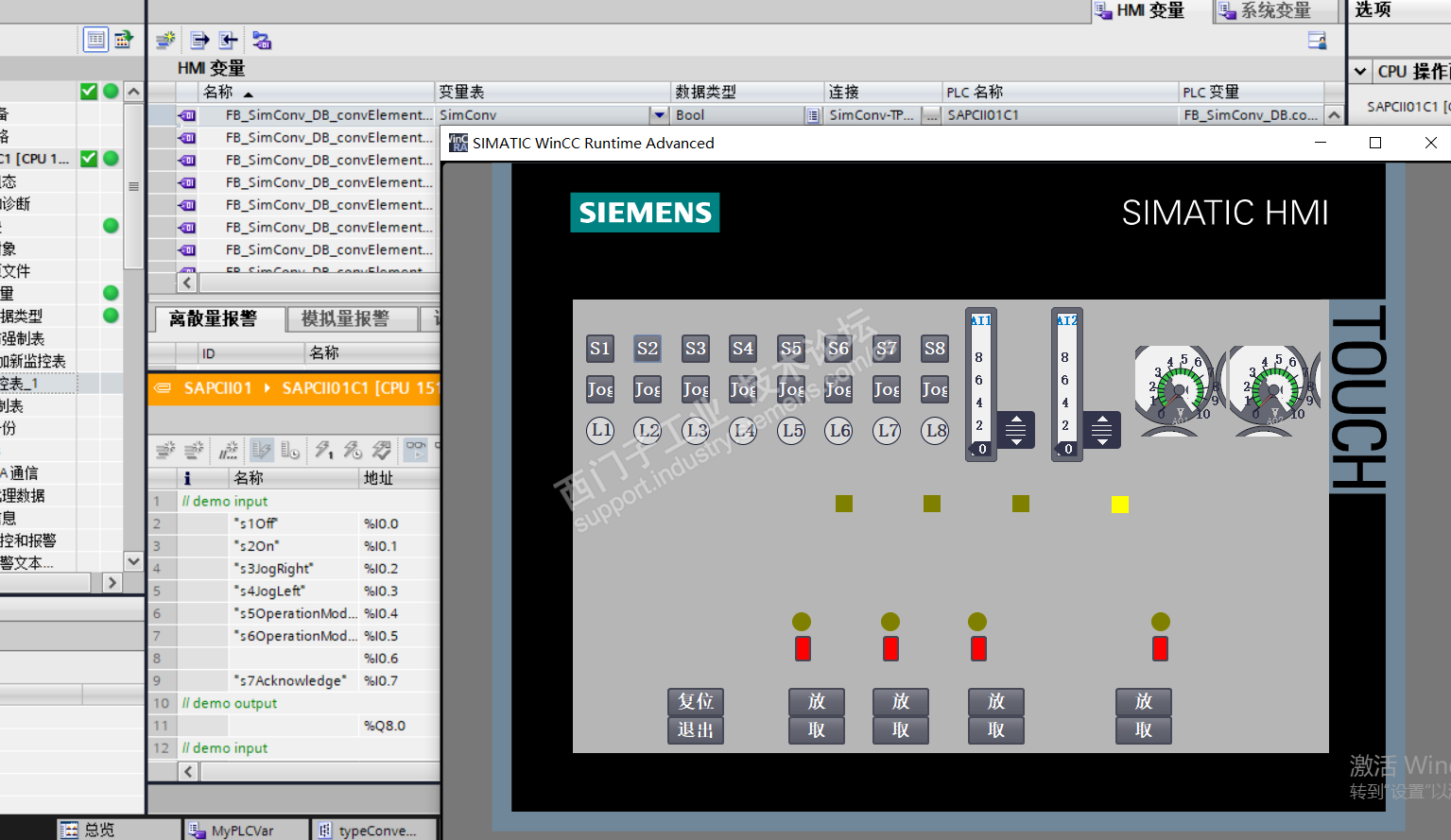This screenshot has width=1451, height=840.
Task: Click the second add row icon in PLC tag toolbar
Action: [195, 450]
